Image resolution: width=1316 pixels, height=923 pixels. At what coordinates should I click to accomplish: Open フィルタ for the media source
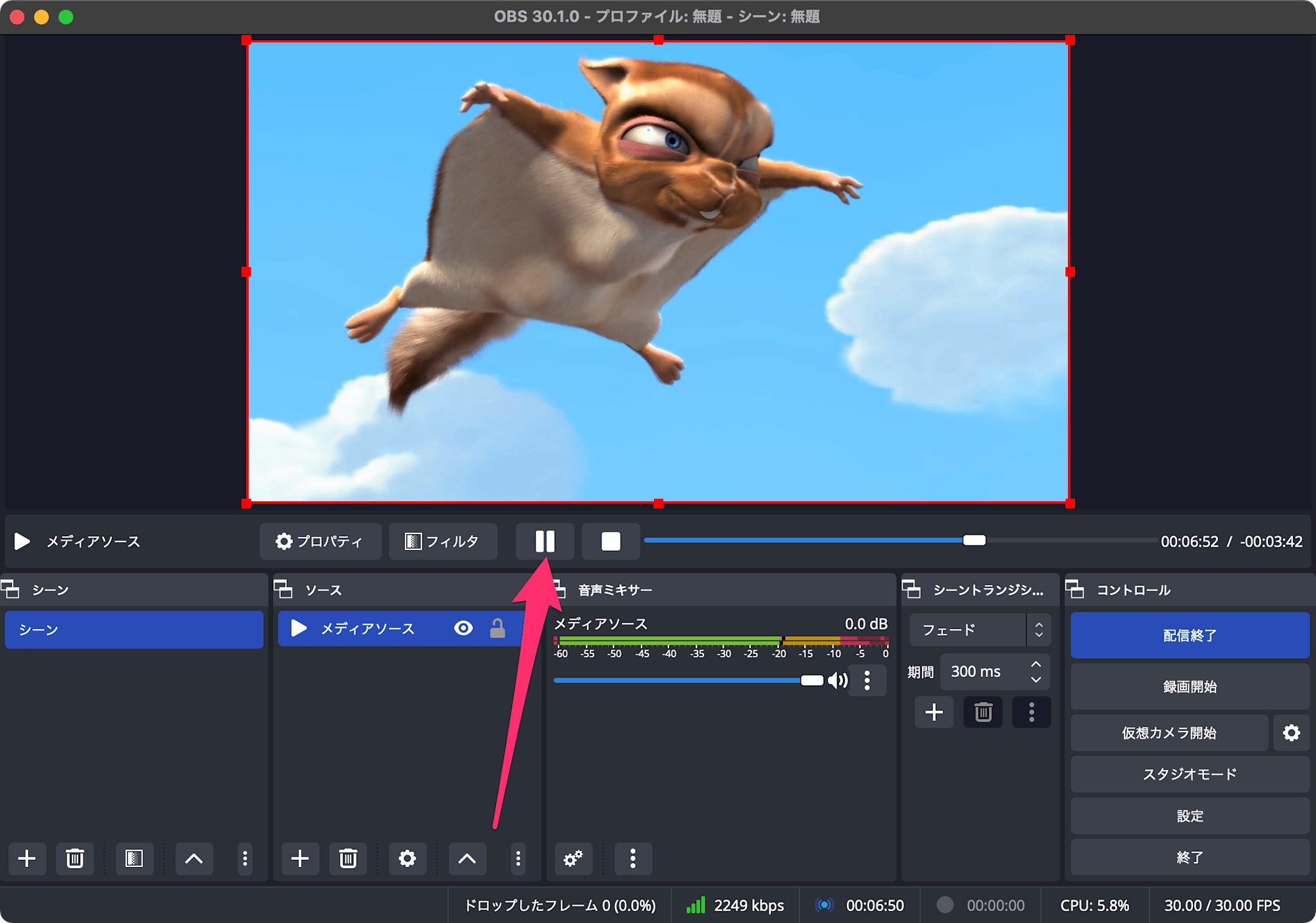coord(443,541)
